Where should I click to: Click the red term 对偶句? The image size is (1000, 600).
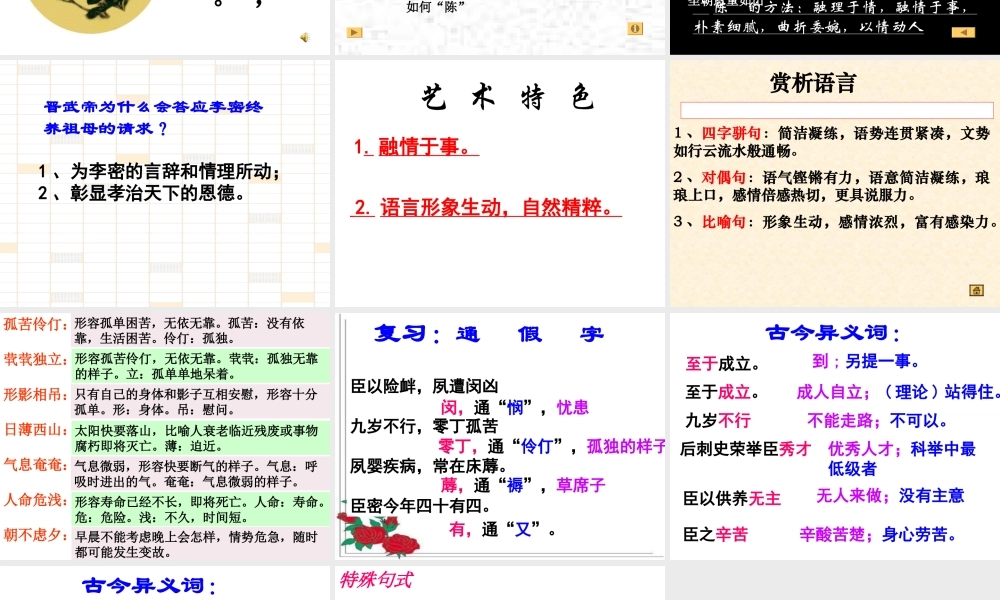tap(724, 177)
